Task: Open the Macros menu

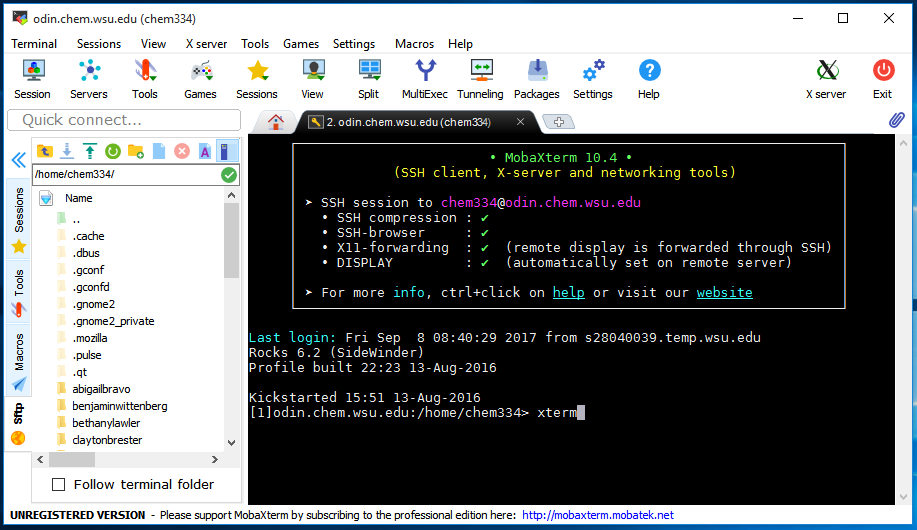Action: (x=414, y=44)
